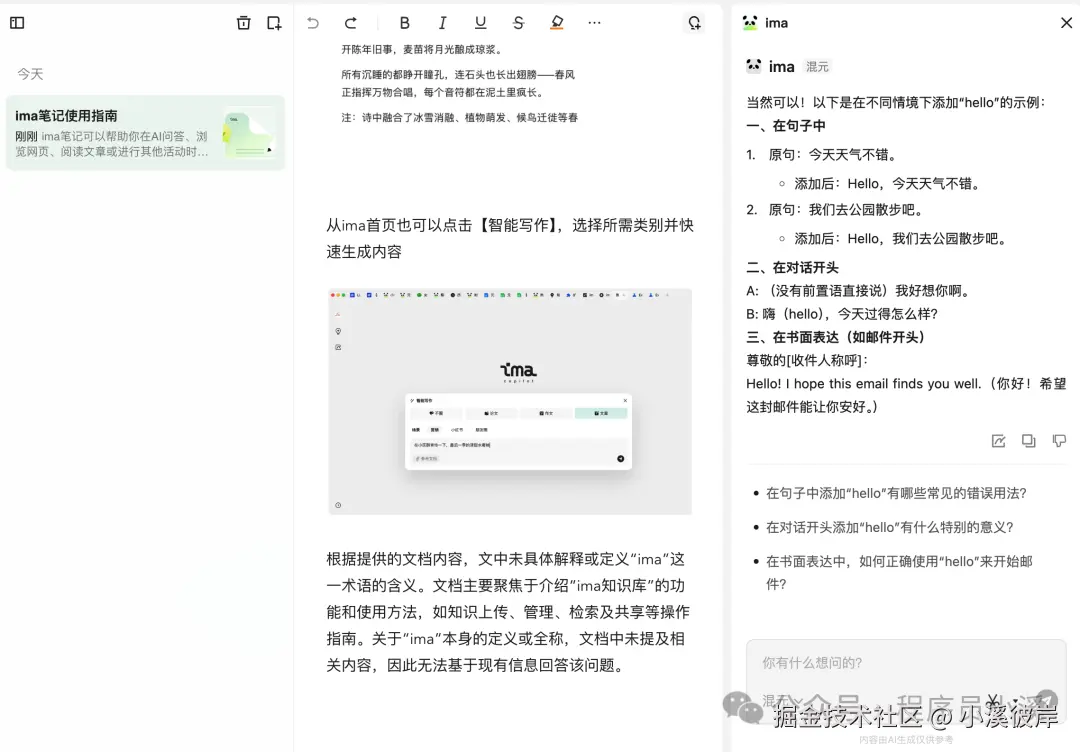This screenshot has height=752, width=1080.
Task: Click text 添加后：Hello，我们去公园散步吧。
Action: pos(902,239)
